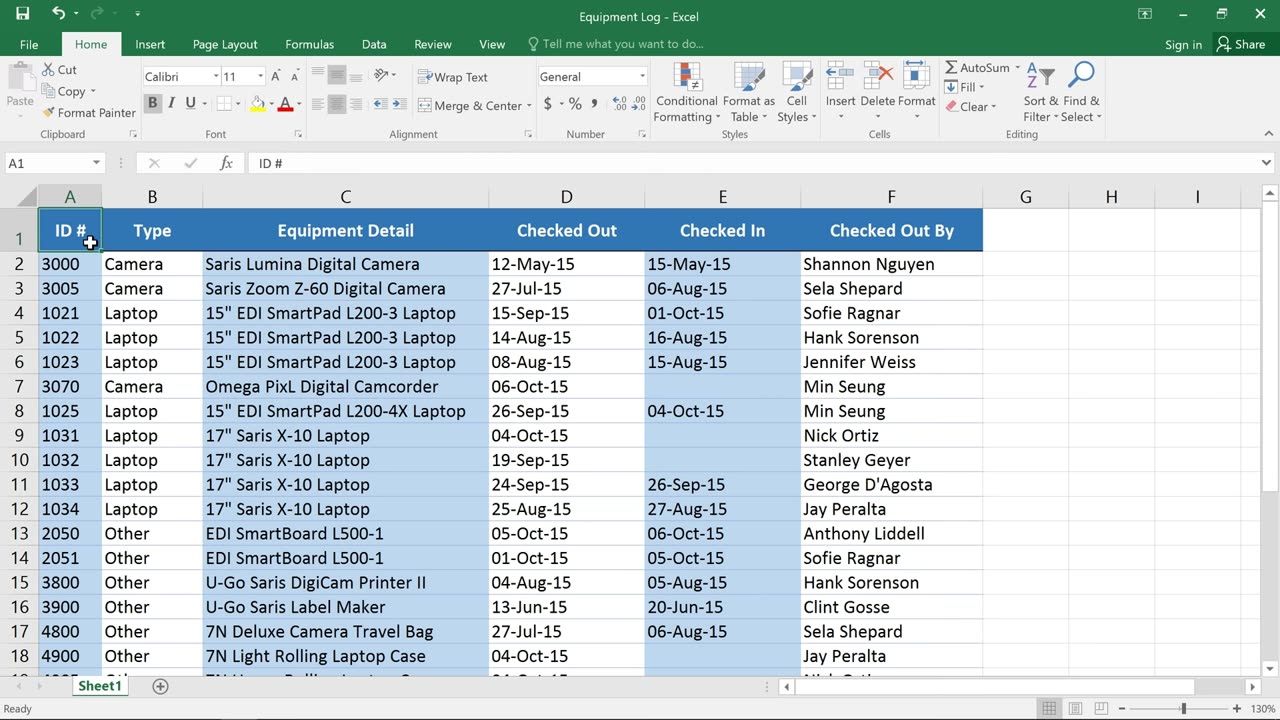
Task: Expand the Fill dropdown
Action: 981,87
